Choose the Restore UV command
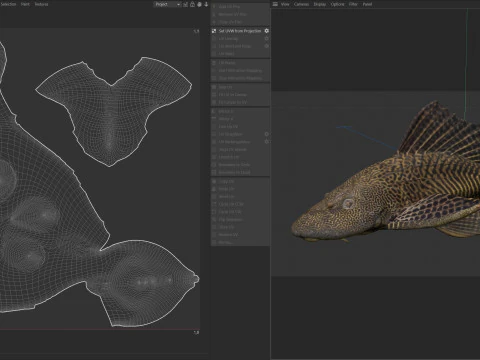480x360 pixels. 240,235
